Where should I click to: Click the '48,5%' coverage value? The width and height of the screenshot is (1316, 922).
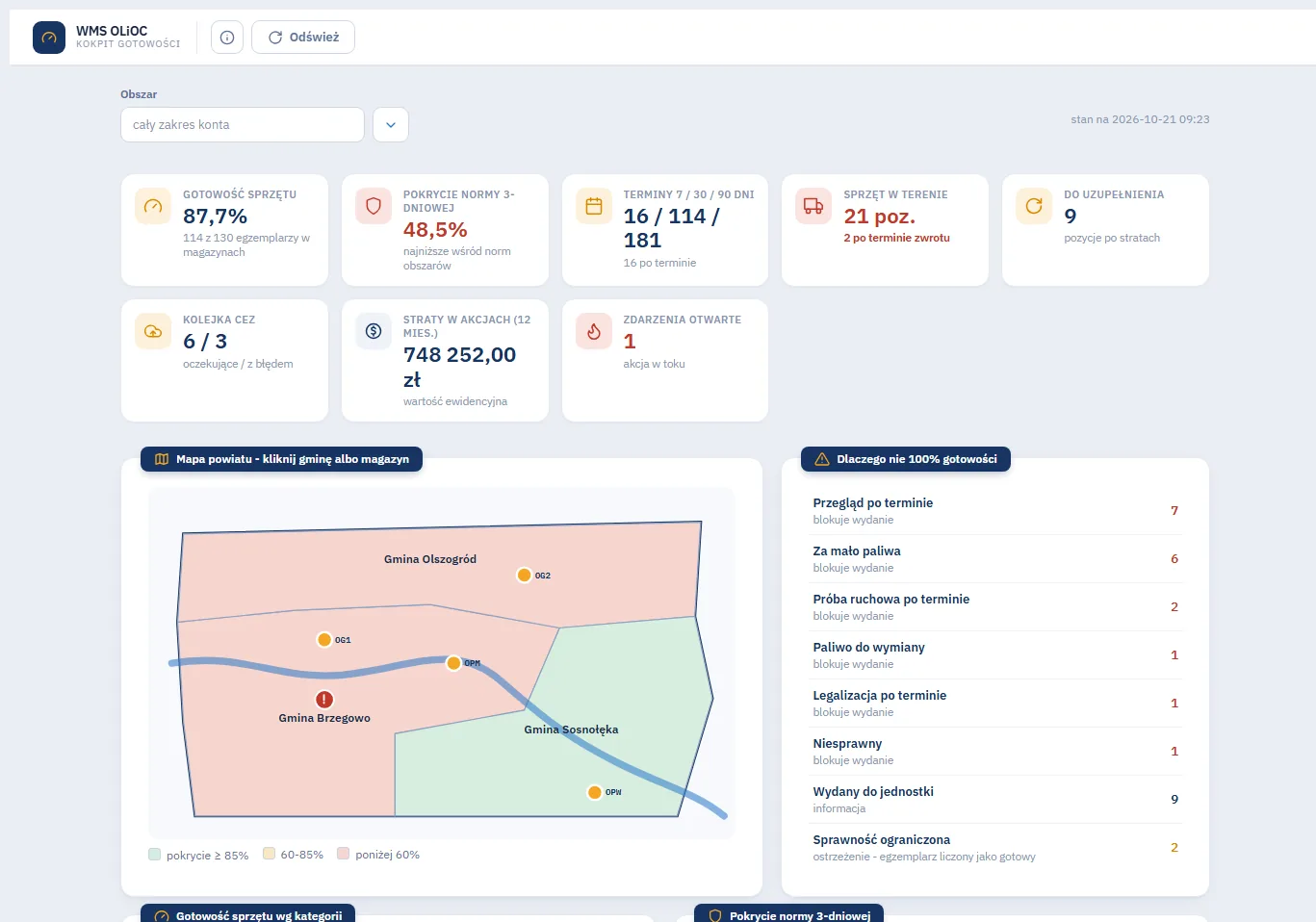point(435,230)
